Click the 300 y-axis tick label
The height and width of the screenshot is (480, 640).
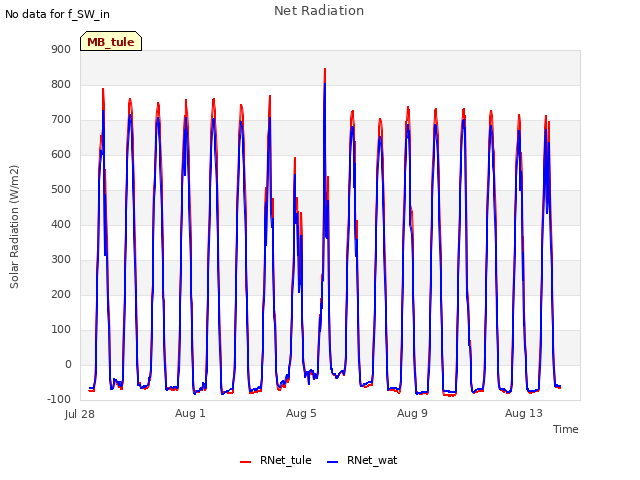click(61, 260)
